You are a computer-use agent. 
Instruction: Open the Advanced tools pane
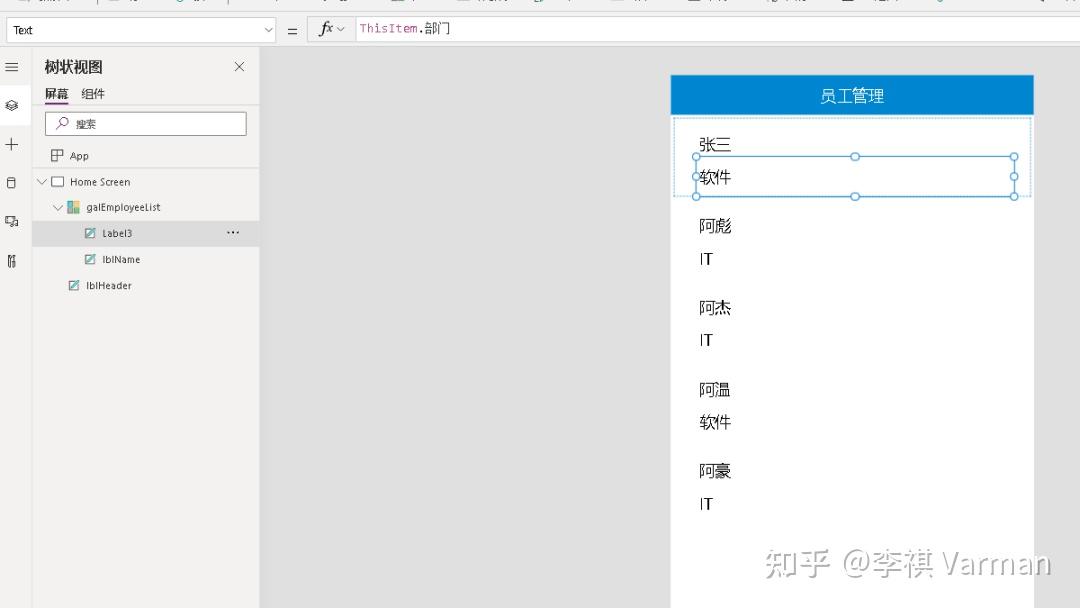[12, 259]
